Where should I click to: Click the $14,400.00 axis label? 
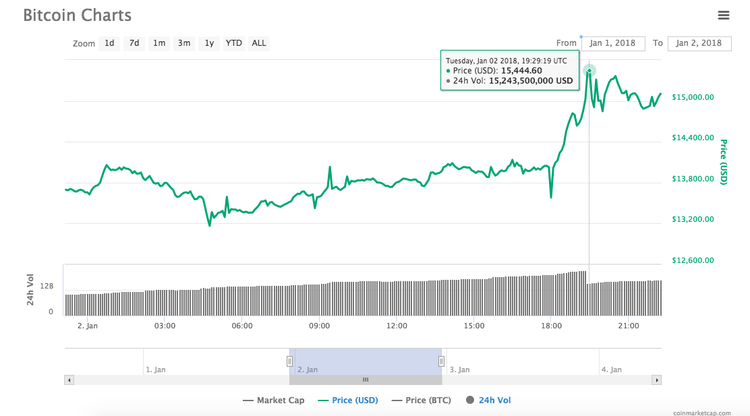[693, 138]
